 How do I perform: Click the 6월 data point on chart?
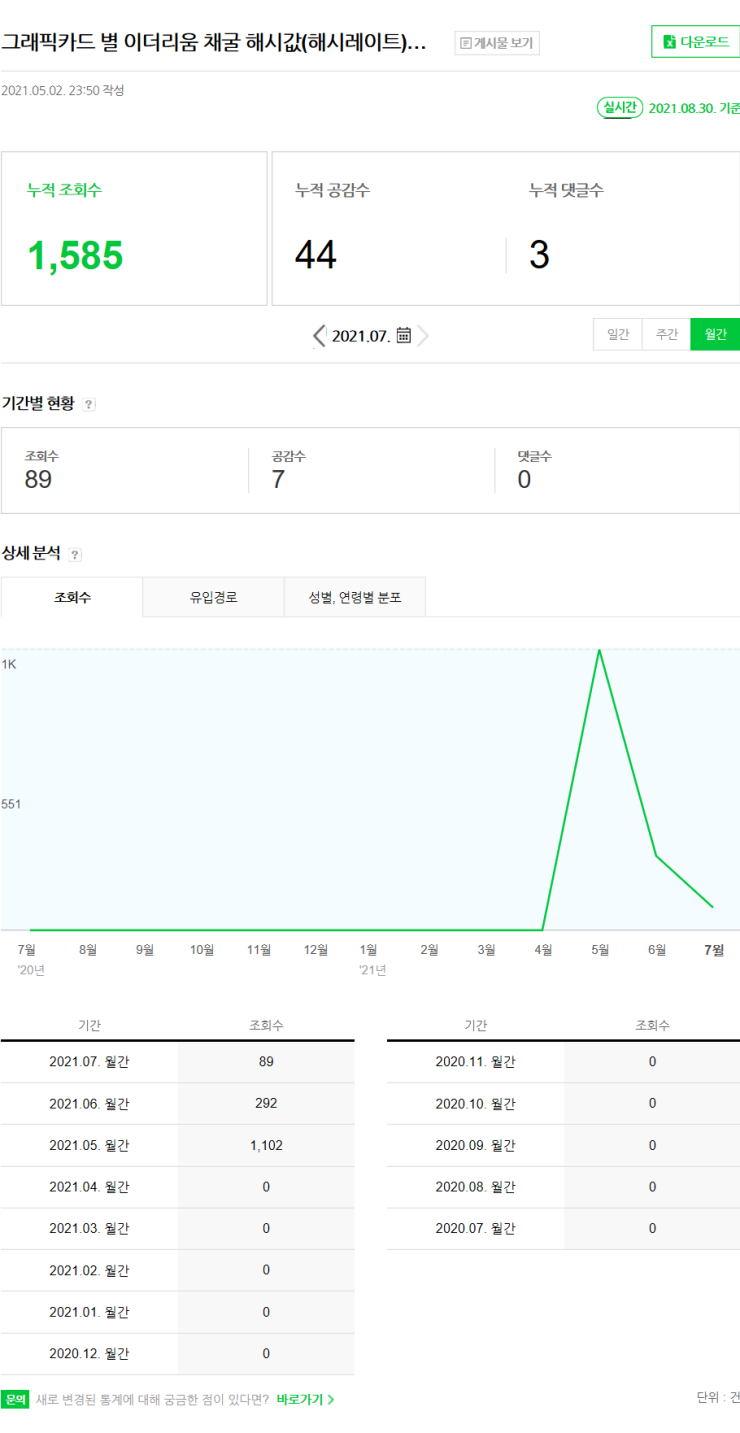click(656, 856)
